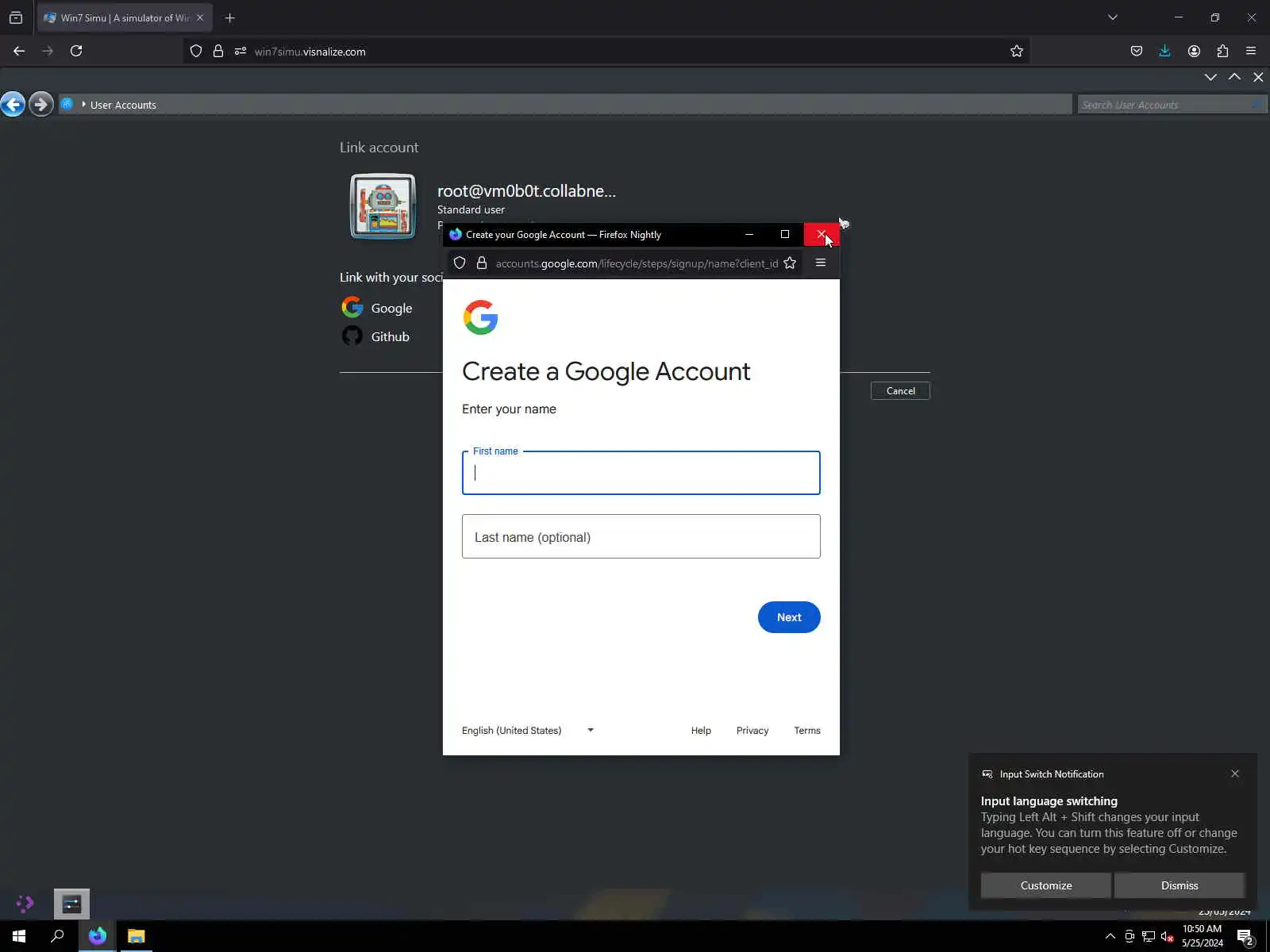The width and height of the screenshot is (1270, 952).
Task: Maximize the Google Account popup window
Action: [785, 235]
